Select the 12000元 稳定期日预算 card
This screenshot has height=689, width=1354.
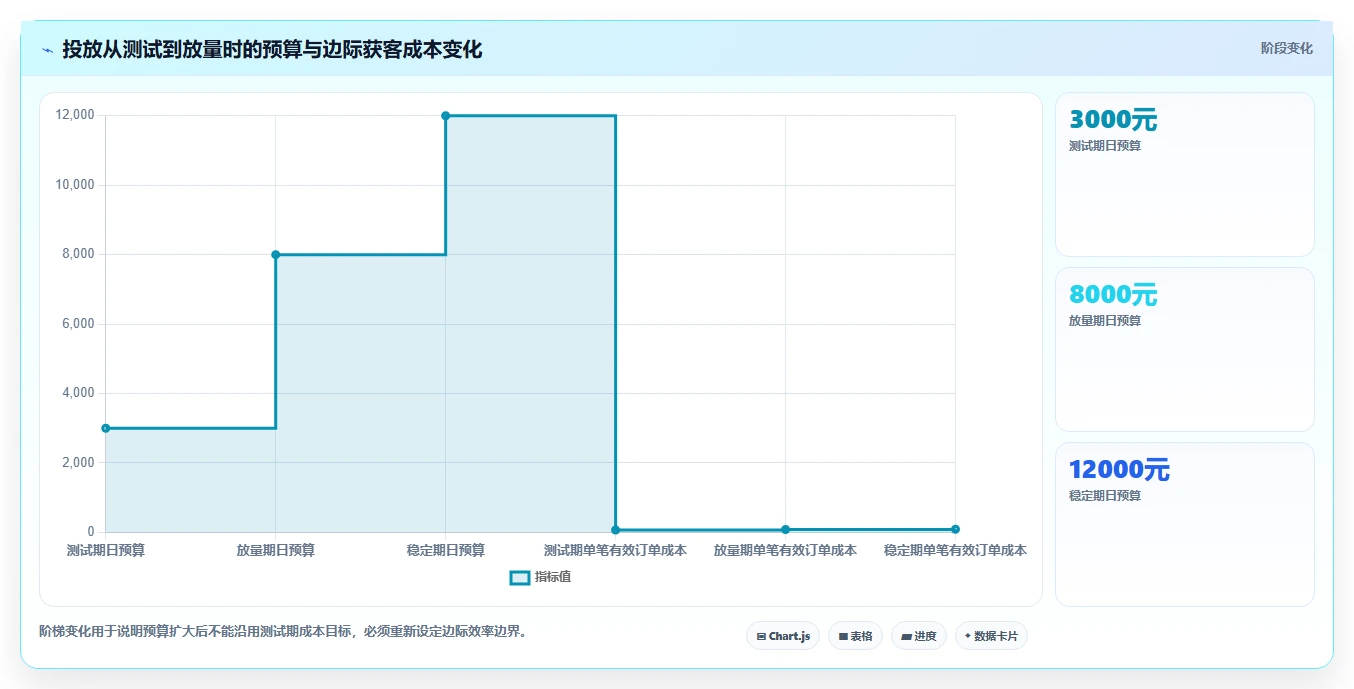tap(1185, 524)
